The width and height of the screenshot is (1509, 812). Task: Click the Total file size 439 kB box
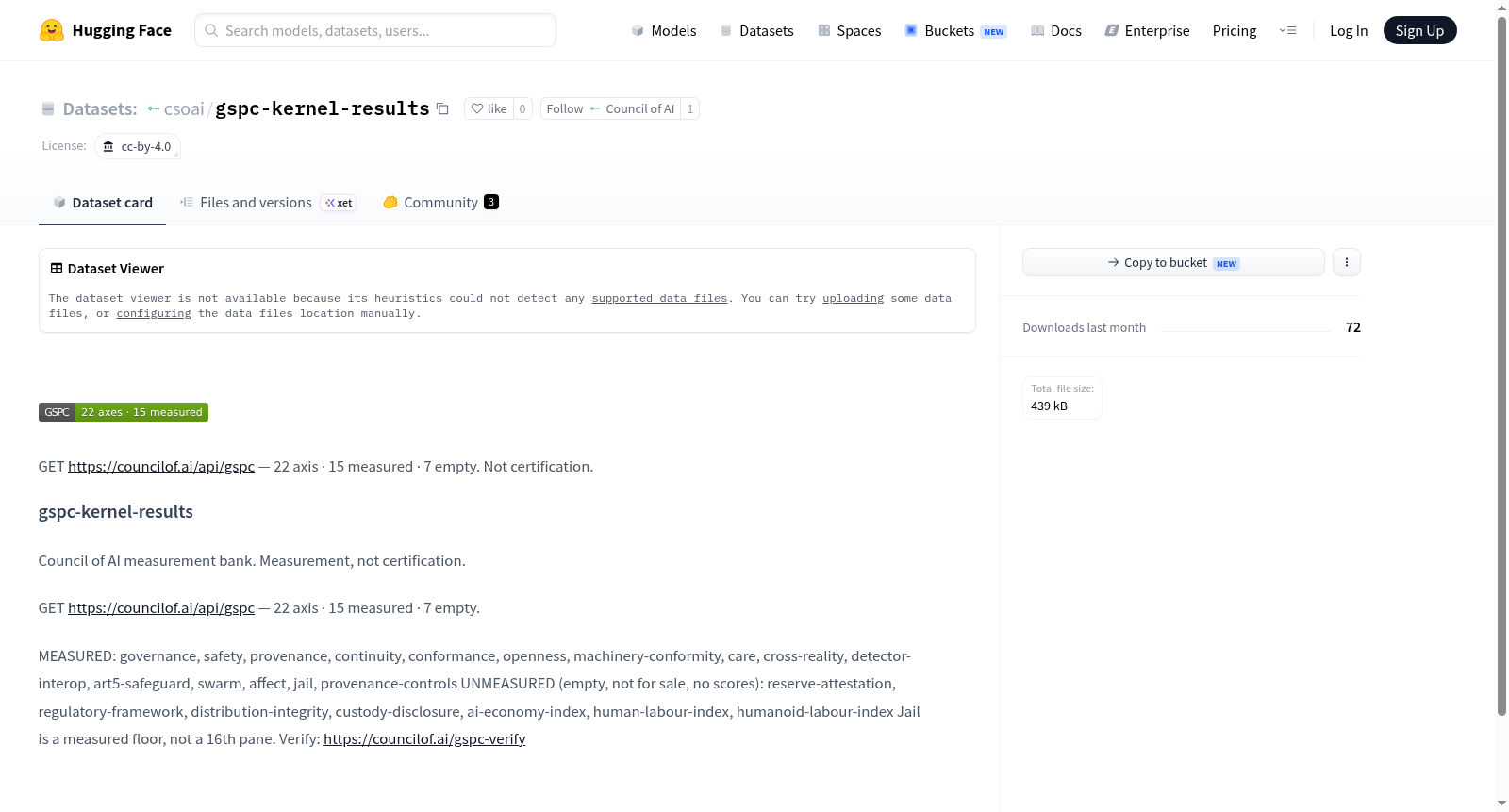tap(1062, 398)
